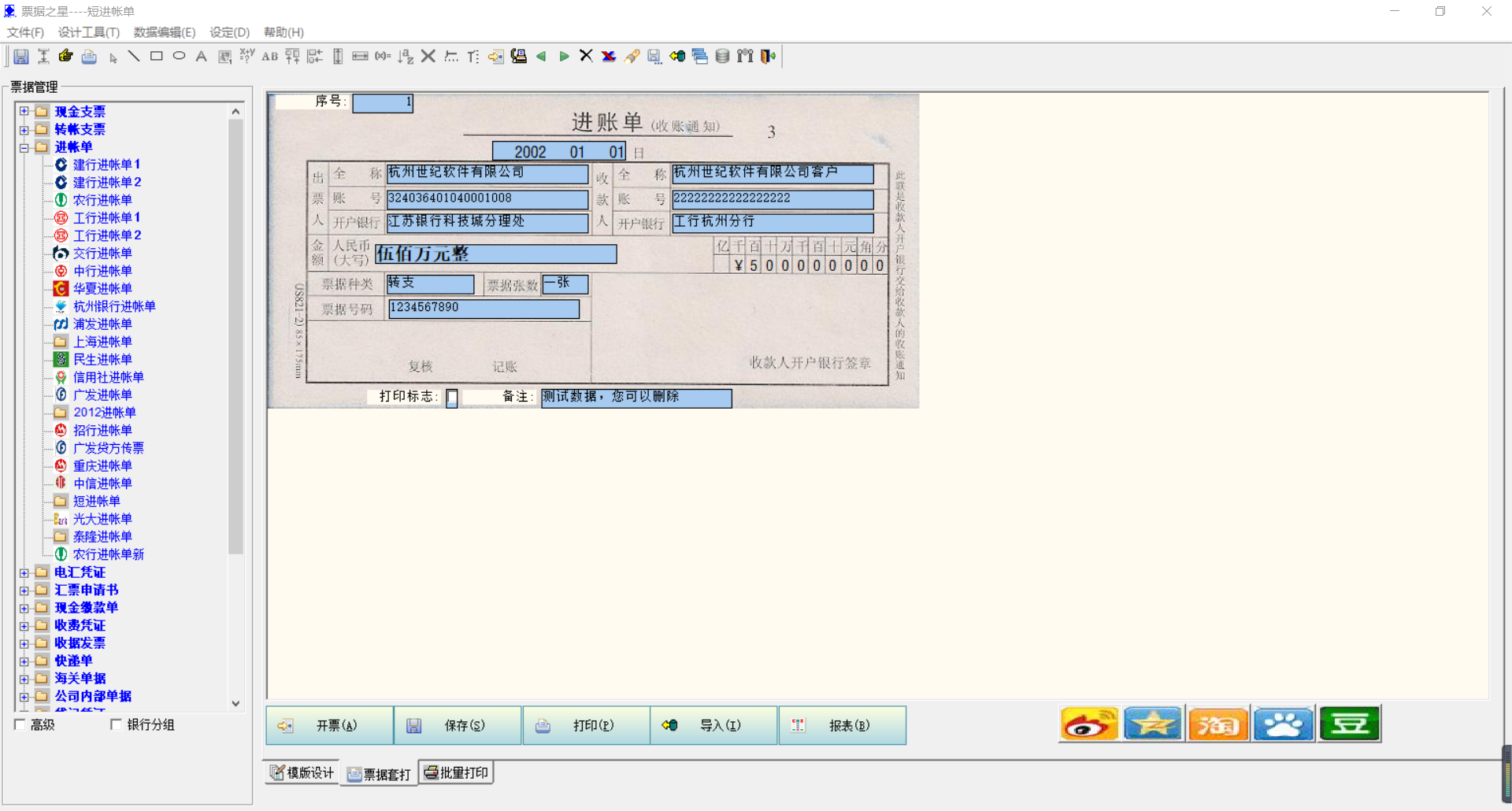Switch to the 批量打印 tab
1512x811 pixels.
pyautogui.click(x=456, y=773)
